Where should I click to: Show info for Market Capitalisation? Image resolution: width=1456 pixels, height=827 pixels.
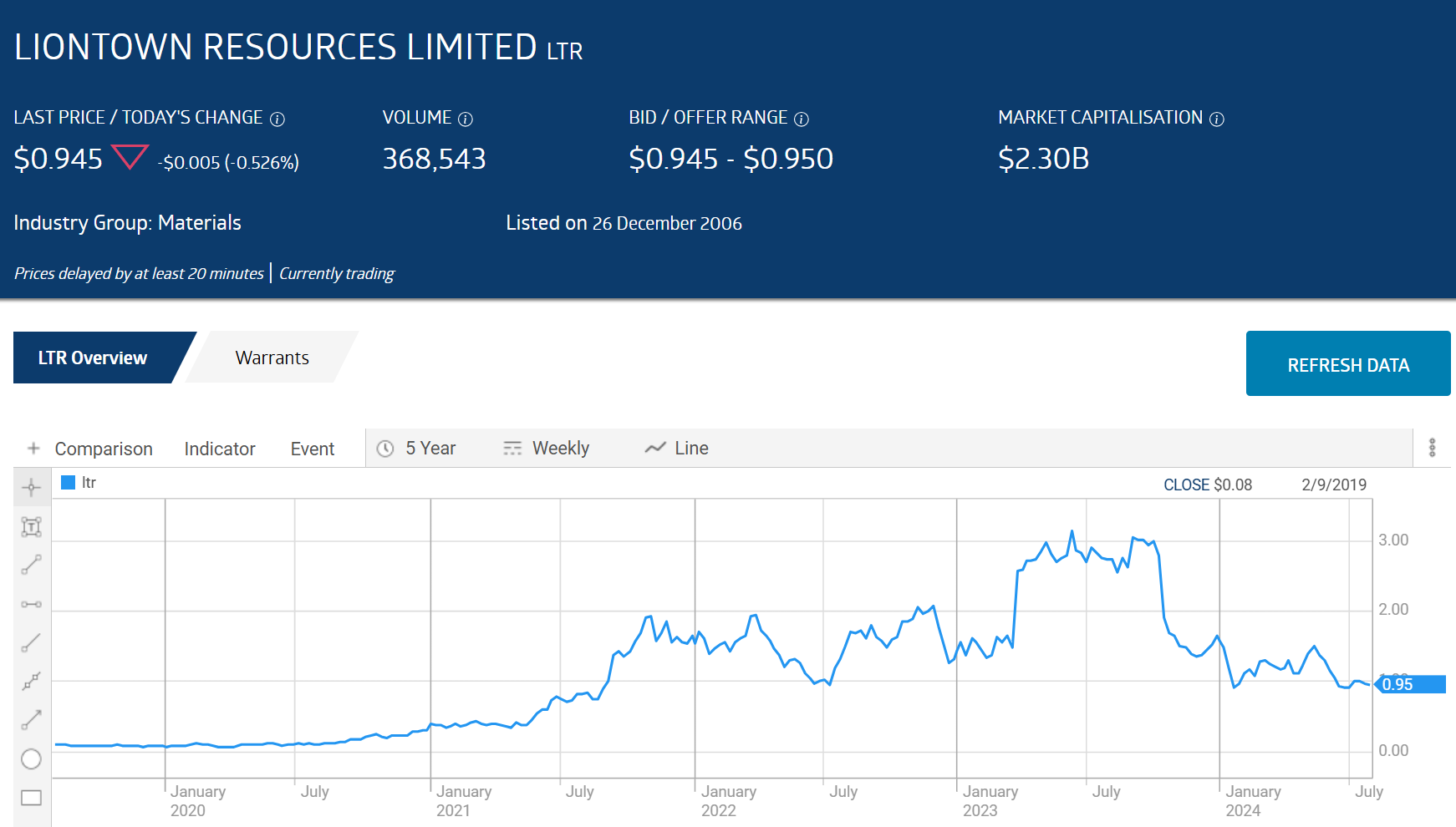click(x=1217, y=119)
